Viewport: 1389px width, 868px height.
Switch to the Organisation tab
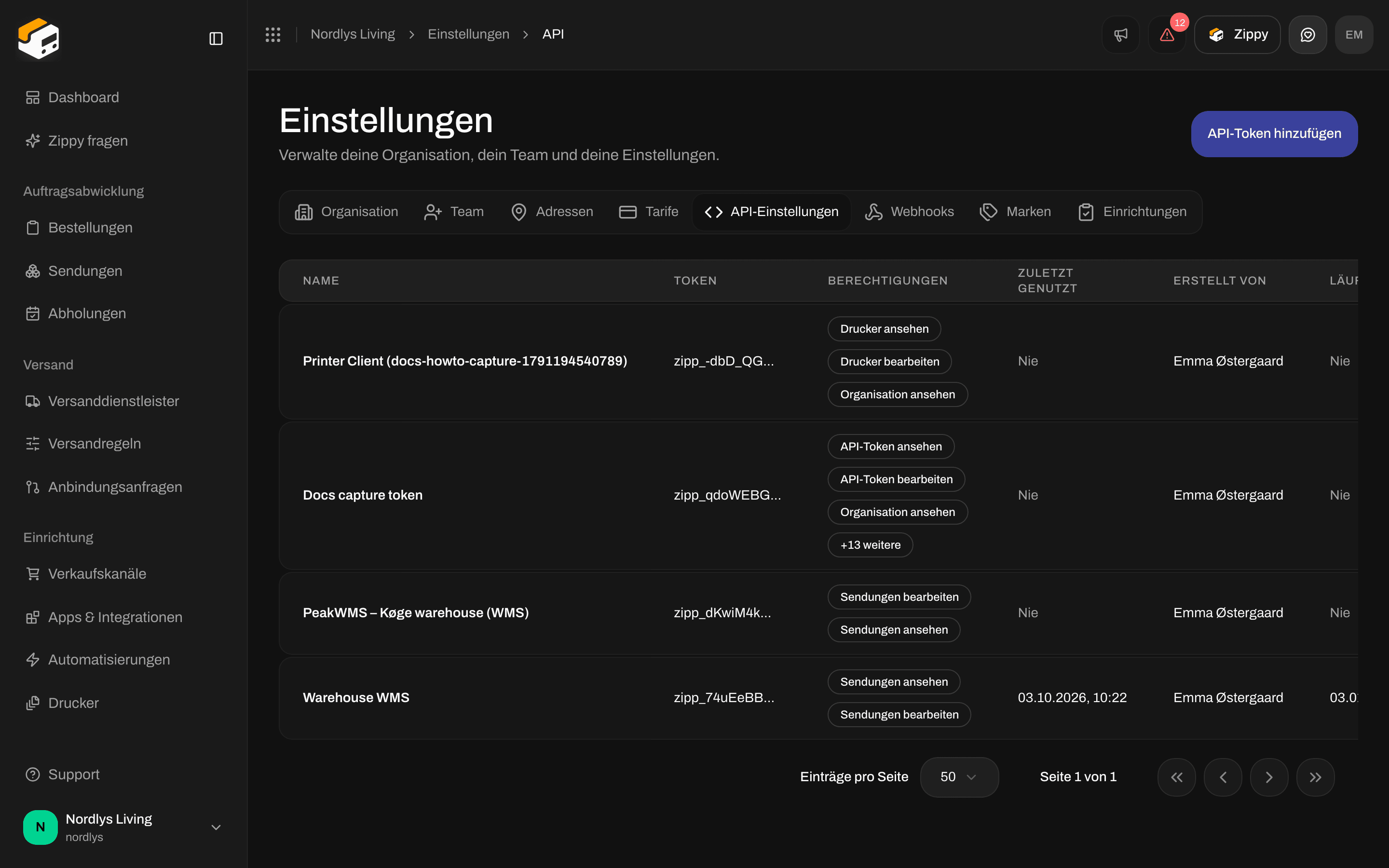[x=346, y=212]
